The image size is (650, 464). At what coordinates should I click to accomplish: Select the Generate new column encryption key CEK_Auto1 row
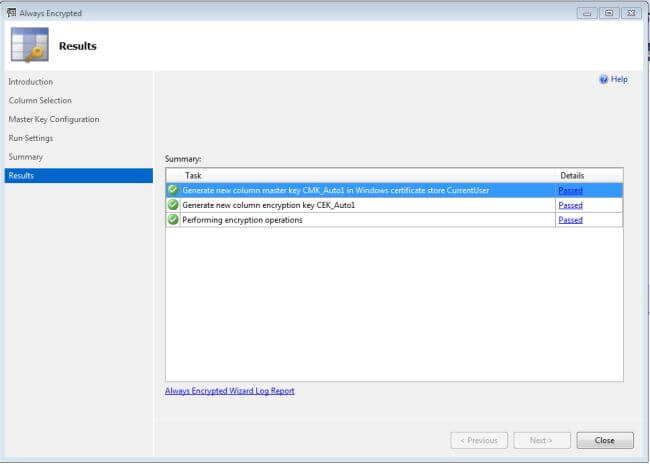tap(394, 205)
